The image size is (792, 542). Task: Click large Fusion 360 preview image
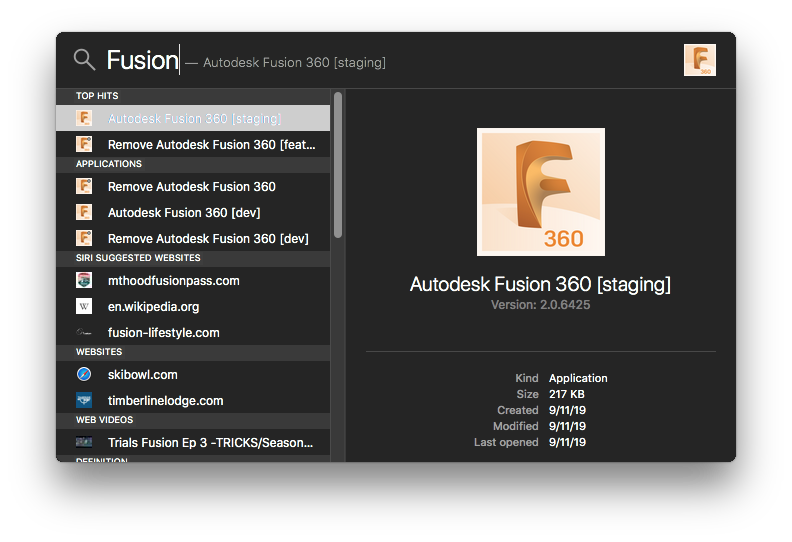[540, 192]
